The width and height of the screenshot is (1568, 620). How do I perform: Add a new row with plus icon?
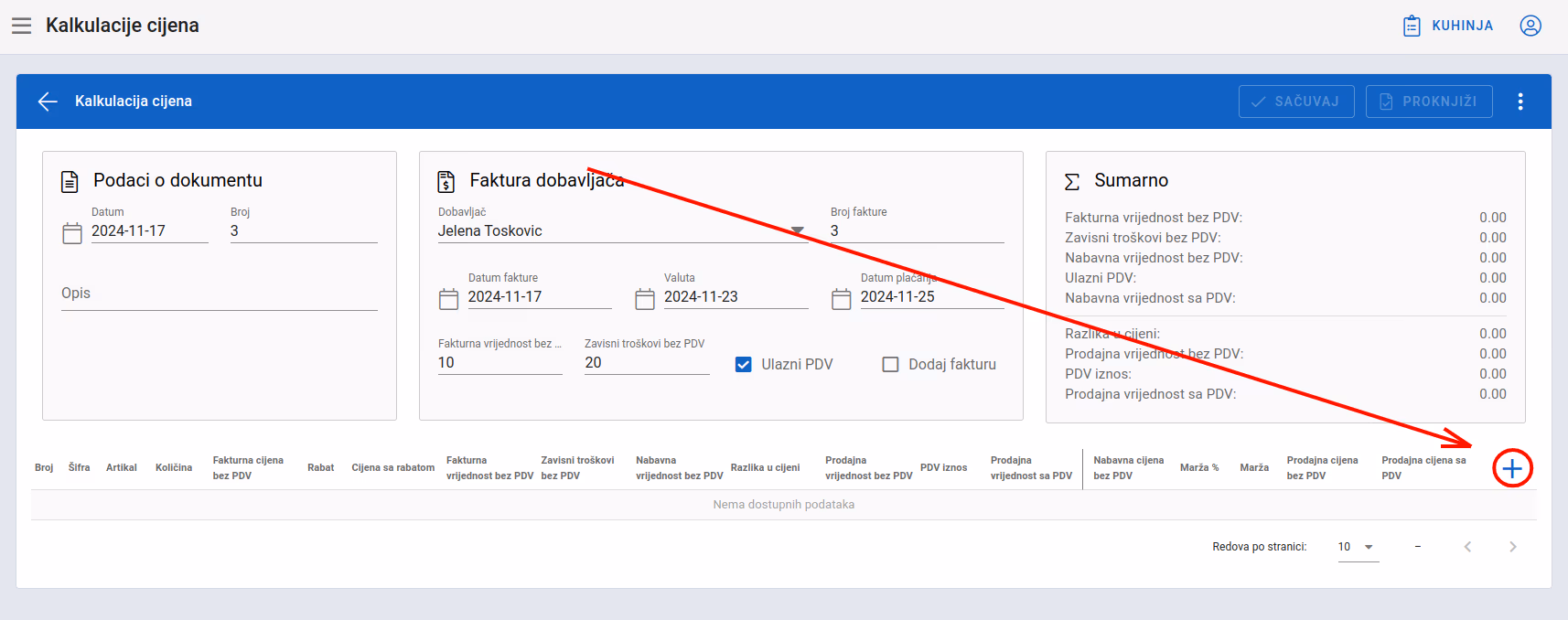(x=1512, y=468)
